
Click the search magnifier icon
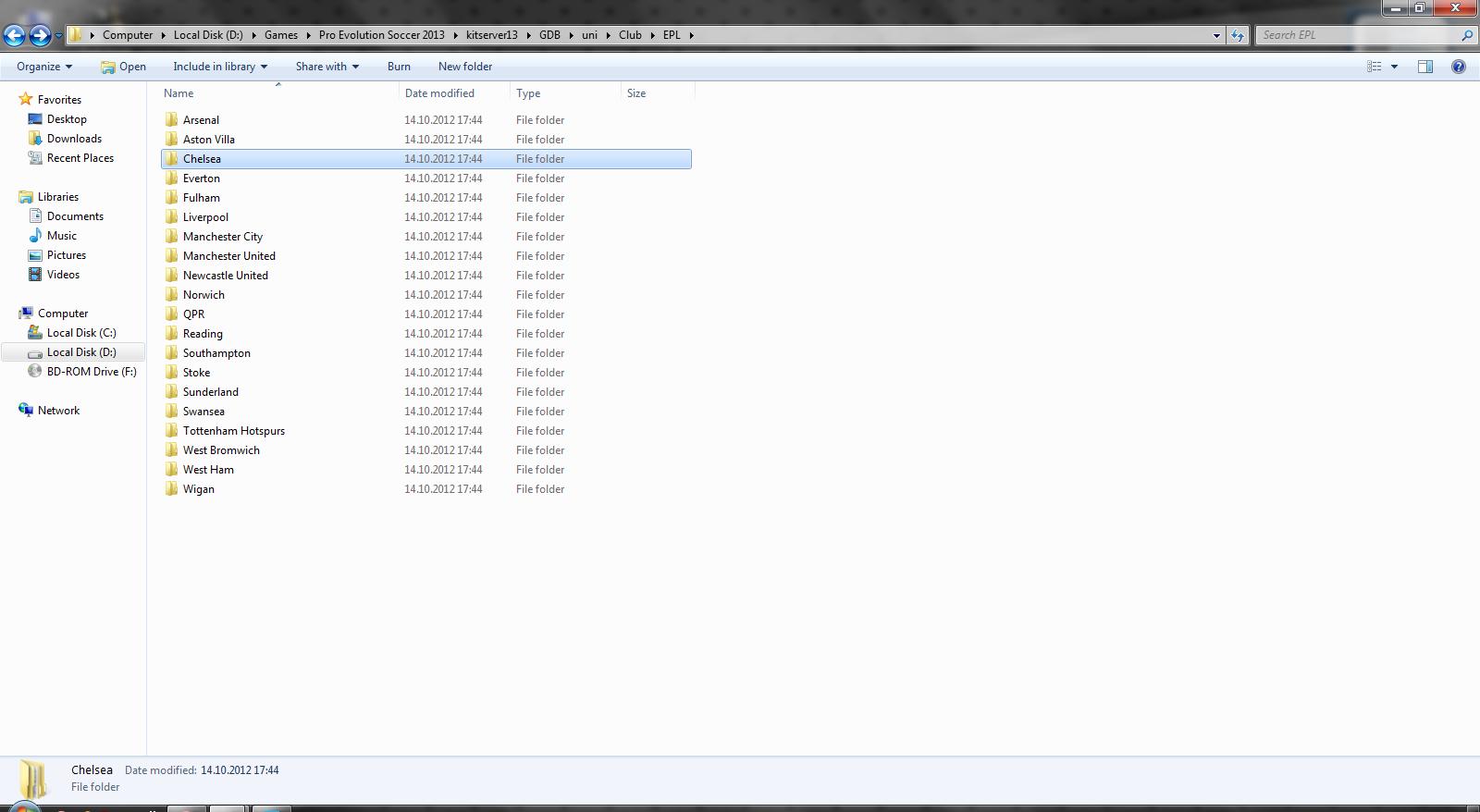(x=1467, y=35)
